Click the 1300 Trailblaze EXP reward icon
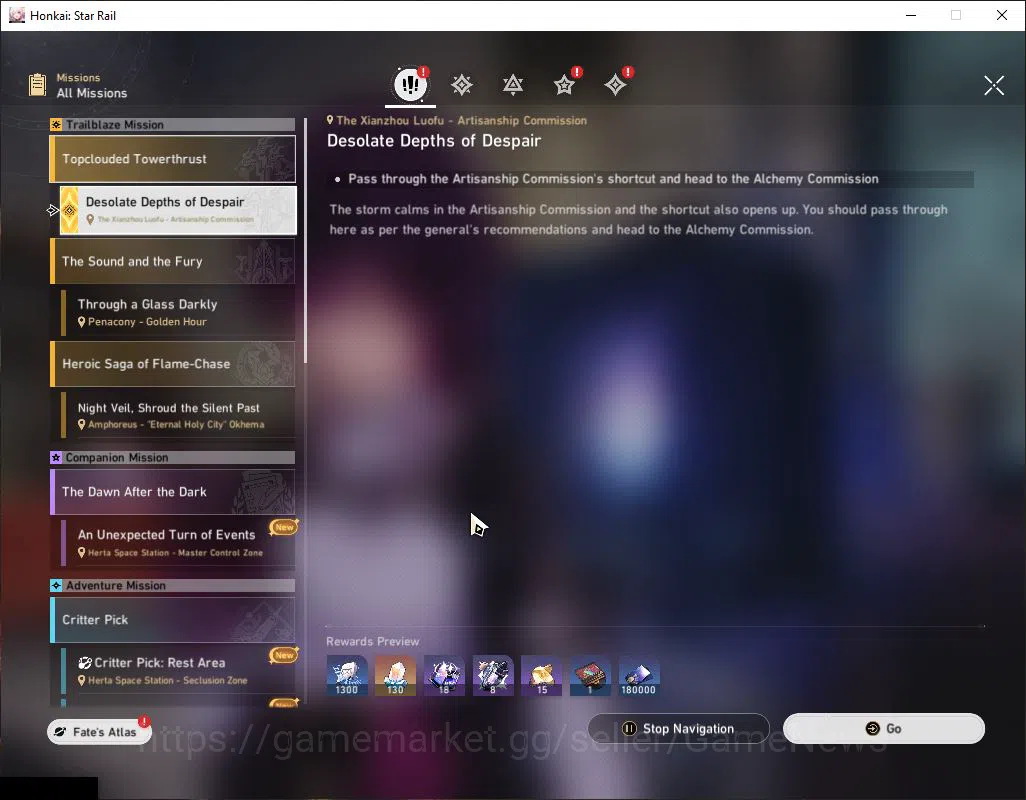 pyautogui.click(x=347, y=676)
